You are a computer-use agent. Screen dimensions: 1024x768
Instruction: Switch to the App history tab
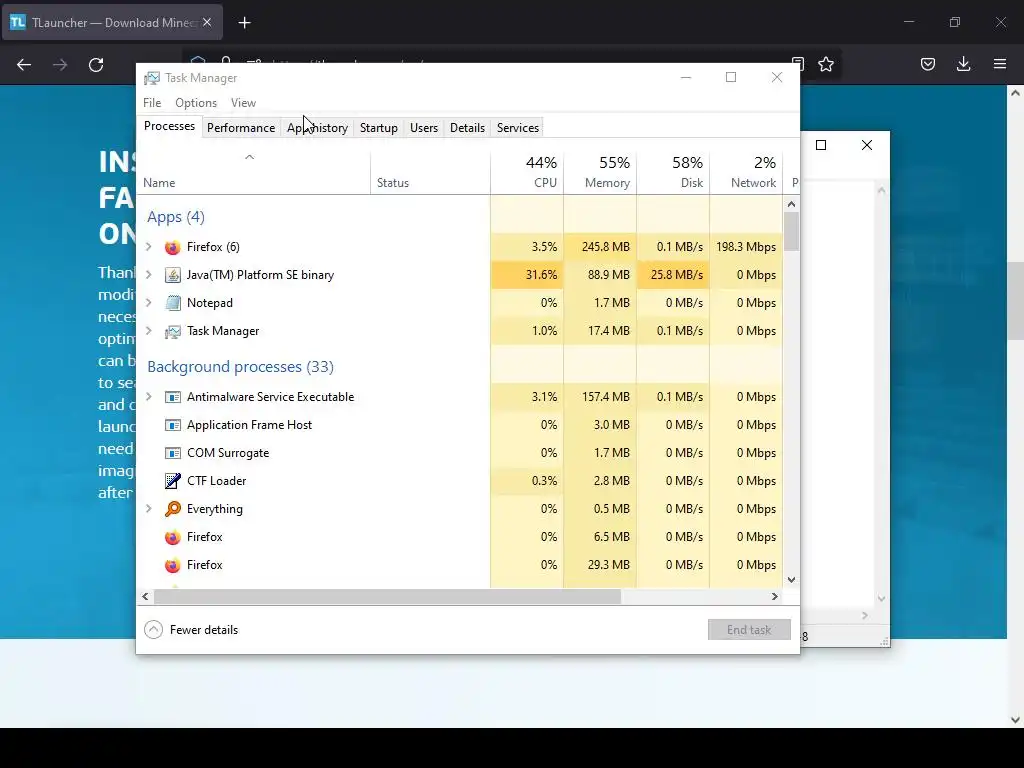tap(317, 128)
